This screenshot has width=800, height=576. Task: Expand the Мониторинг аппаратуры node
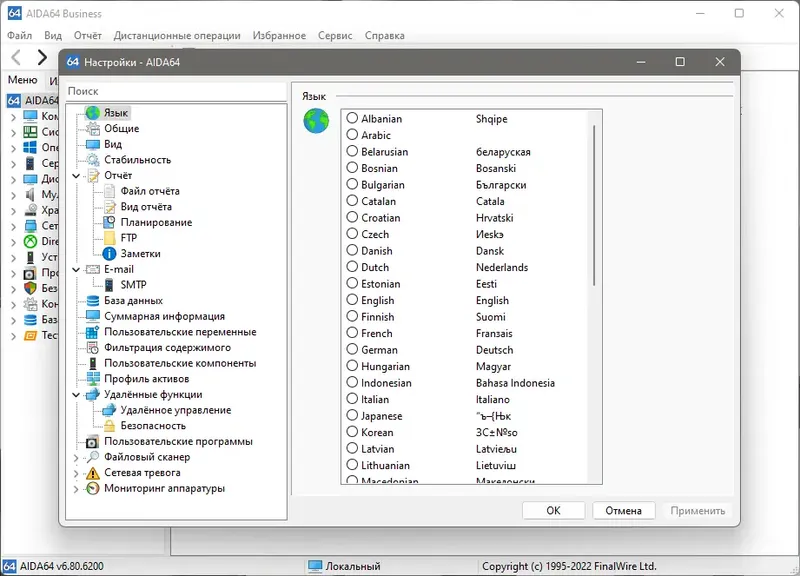[76, 489]
